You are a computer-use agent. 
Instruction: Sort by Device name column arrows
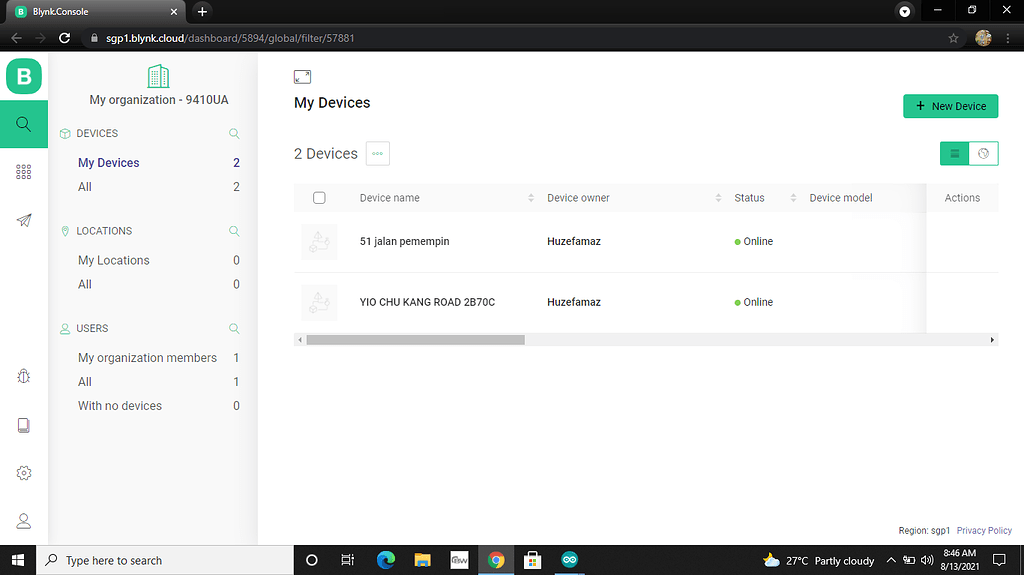click(x=531, y=198)
